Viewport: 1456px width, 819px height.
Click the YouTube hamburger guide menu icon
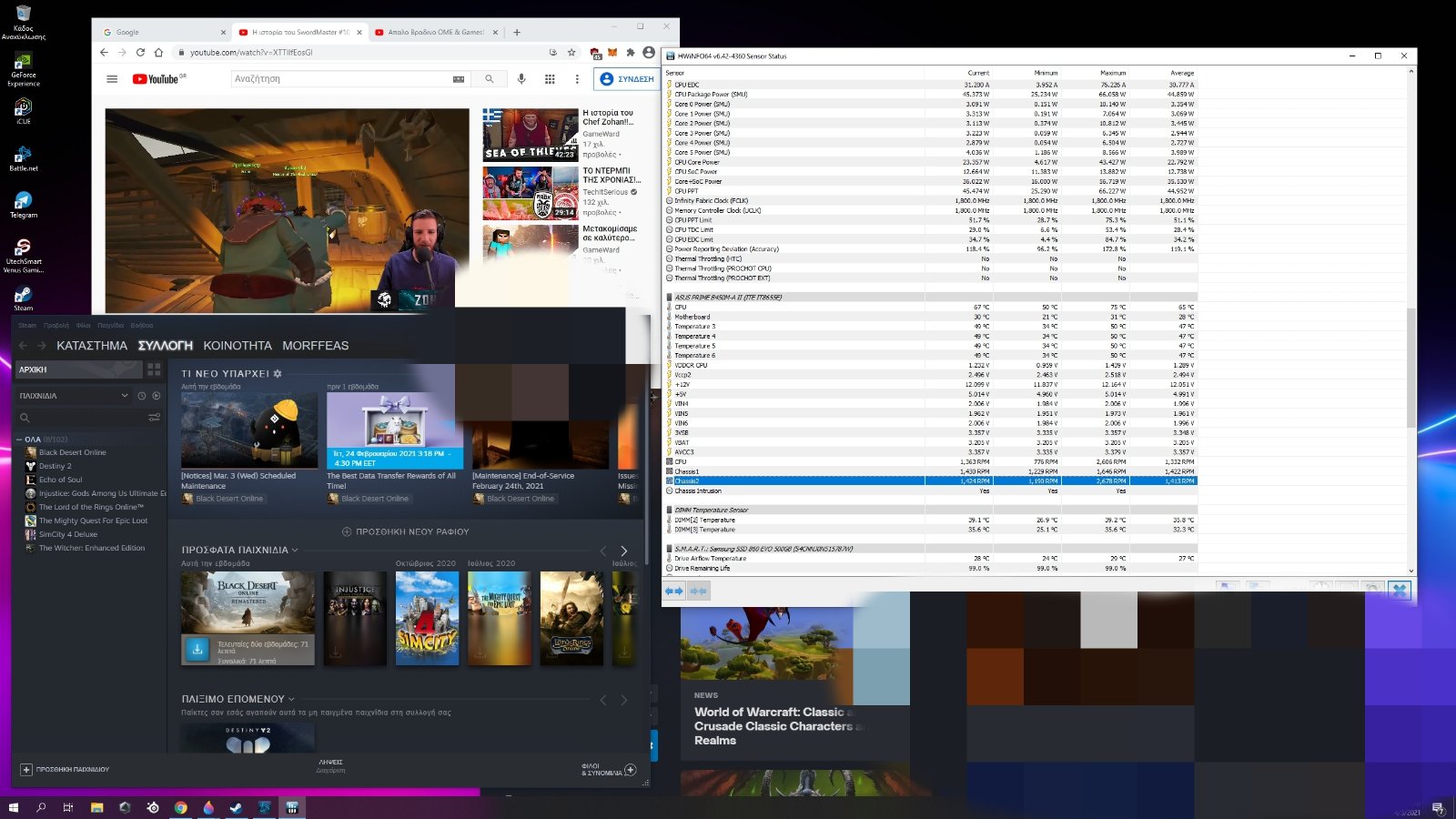click(112, 79)
